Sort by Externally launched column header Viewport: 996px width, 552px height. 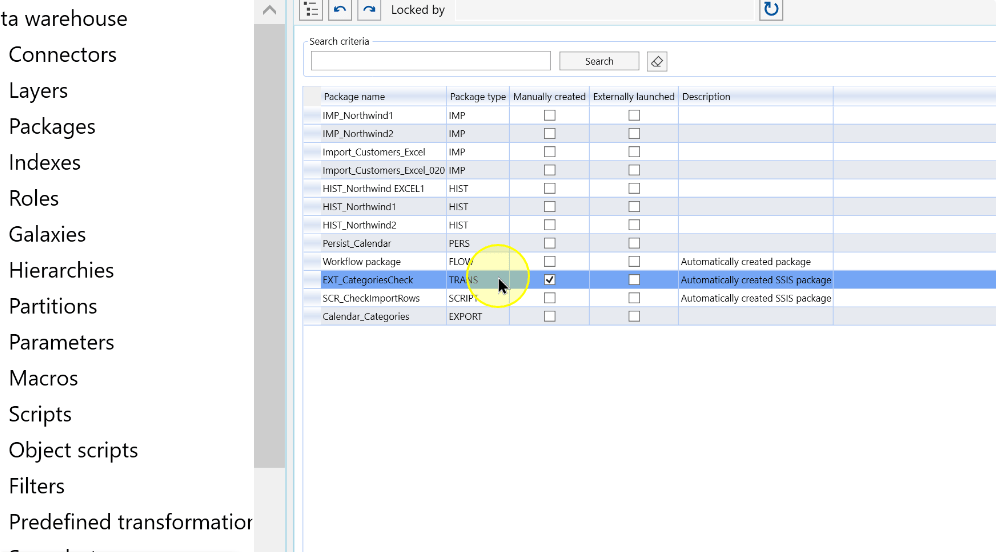point(634,97)
